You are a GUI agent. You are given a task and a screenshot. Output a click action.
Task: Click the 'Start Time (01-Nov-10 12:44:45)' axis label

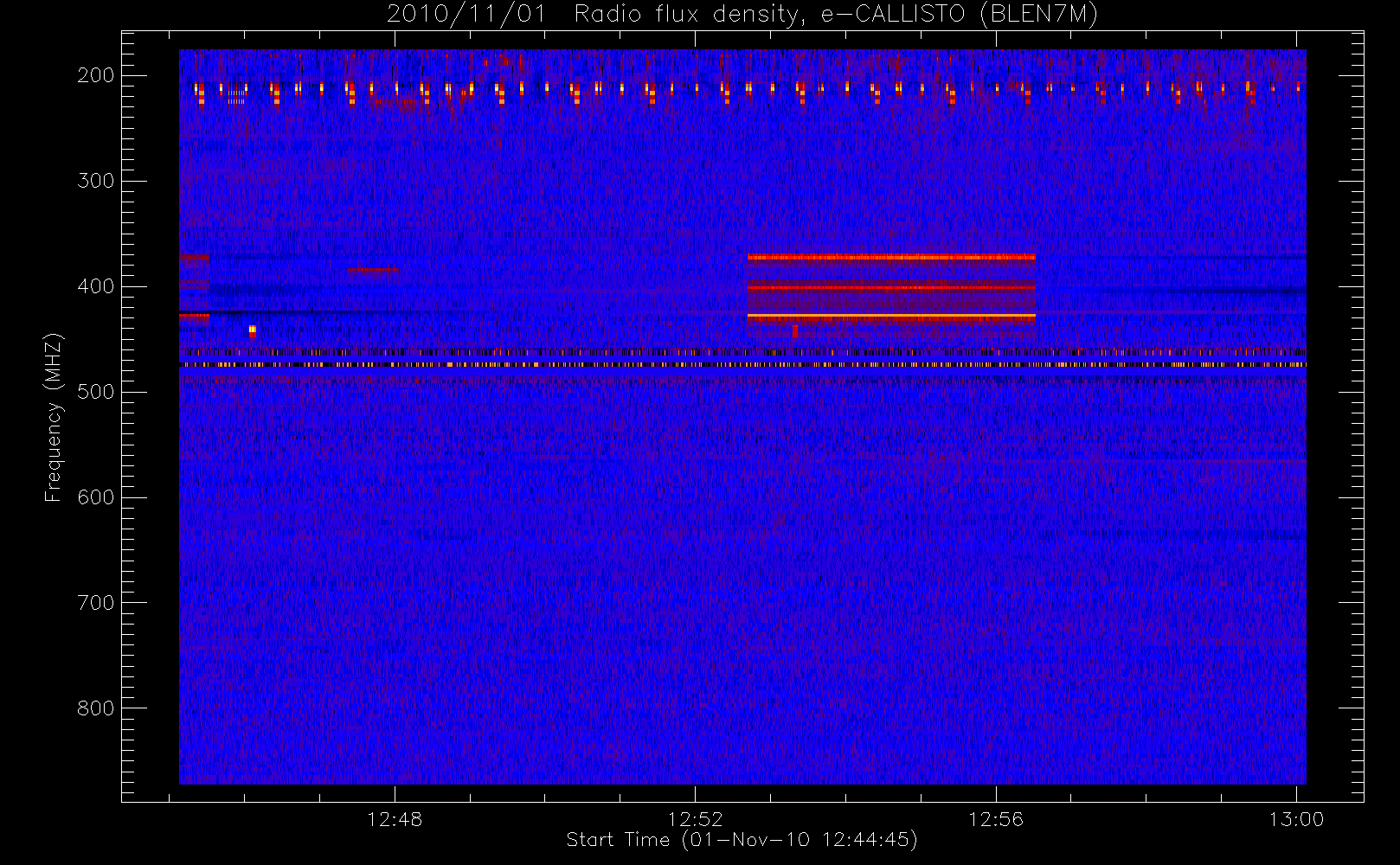(742, 840)
